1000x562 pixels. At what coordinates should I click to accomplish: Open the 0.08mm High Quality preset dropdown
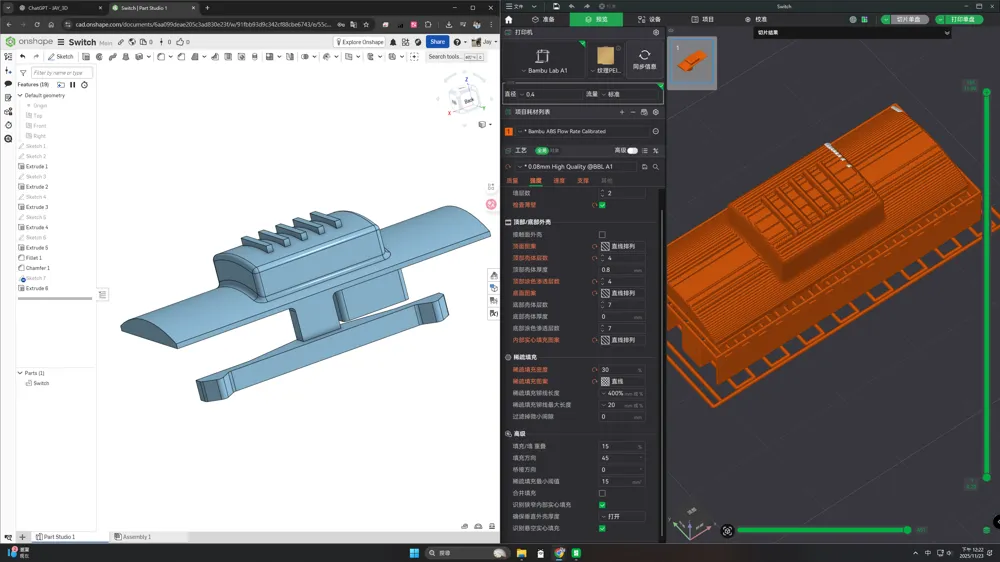pos(576,166)
